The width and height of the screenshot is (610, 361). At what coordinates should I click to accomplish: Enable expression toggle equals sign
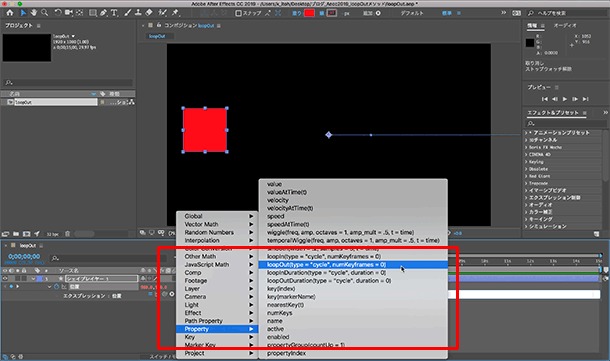point(151,294)
